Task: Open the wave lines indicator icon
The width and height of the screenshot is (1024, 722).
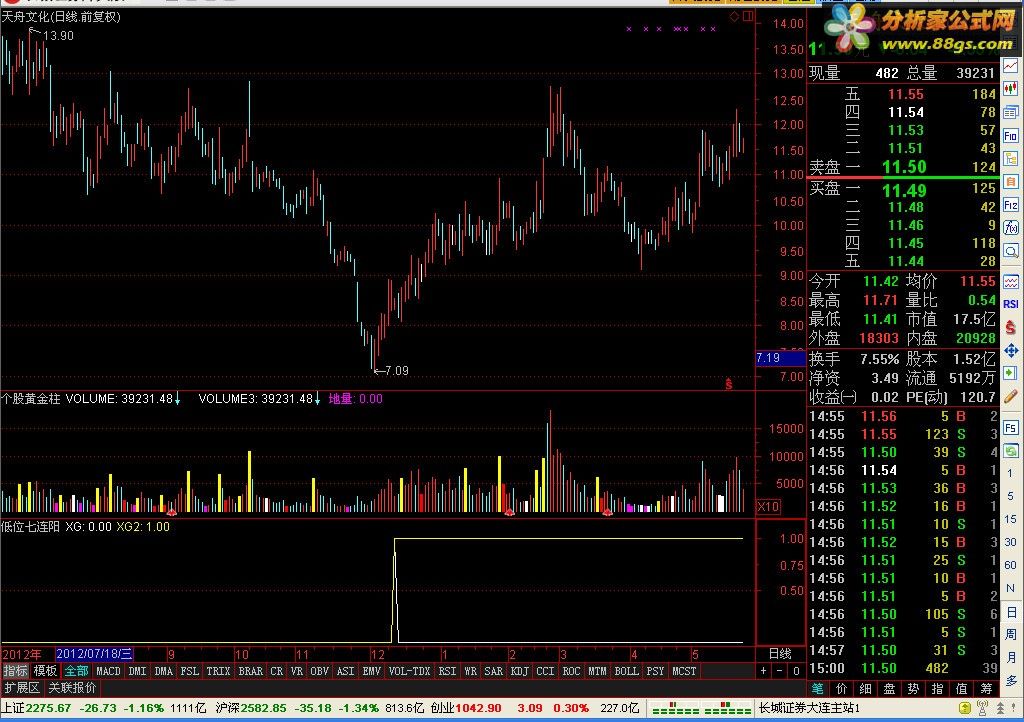Action: [x=1010, y=282]
